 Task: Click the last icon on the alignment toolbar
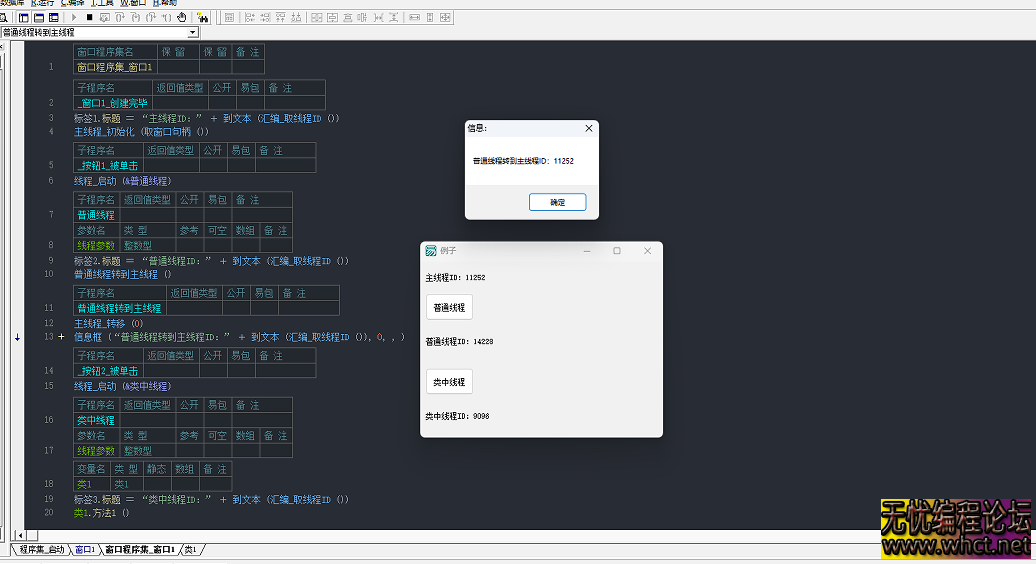tap(445, 17)
